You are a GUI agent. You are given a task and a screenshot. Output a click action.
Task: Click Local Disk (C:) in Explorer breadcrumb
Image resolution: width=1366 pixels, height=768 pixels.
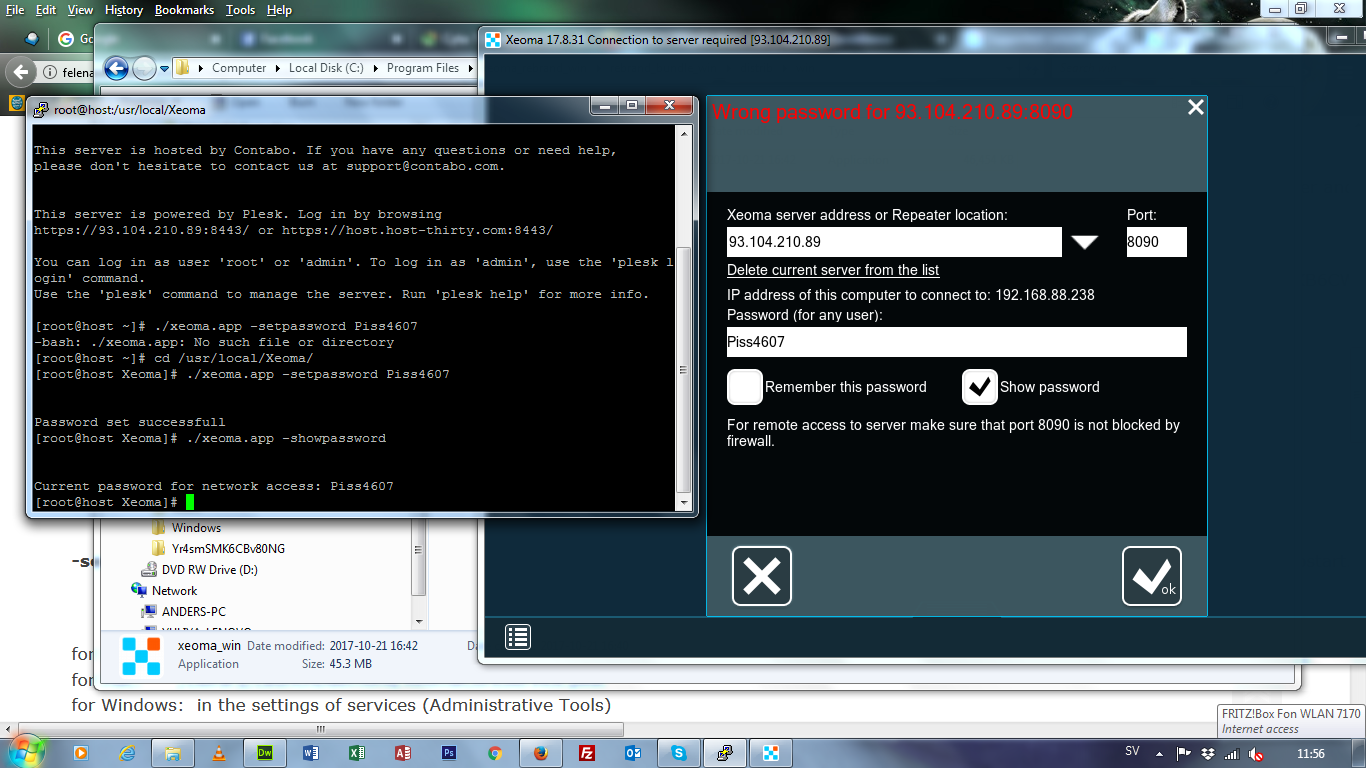coord(326,68)
